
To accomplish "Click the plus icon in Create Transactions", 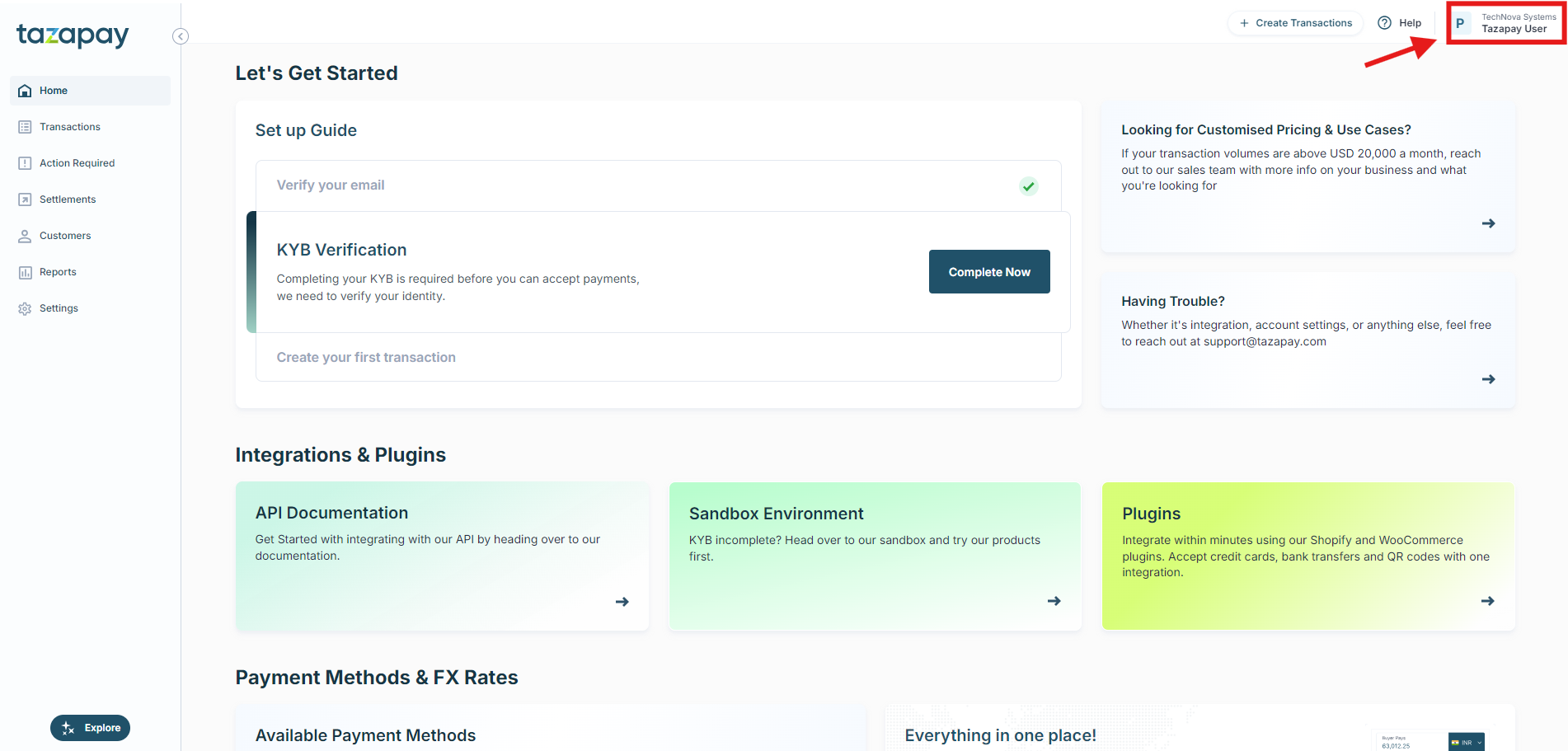I will [1244, 23].
